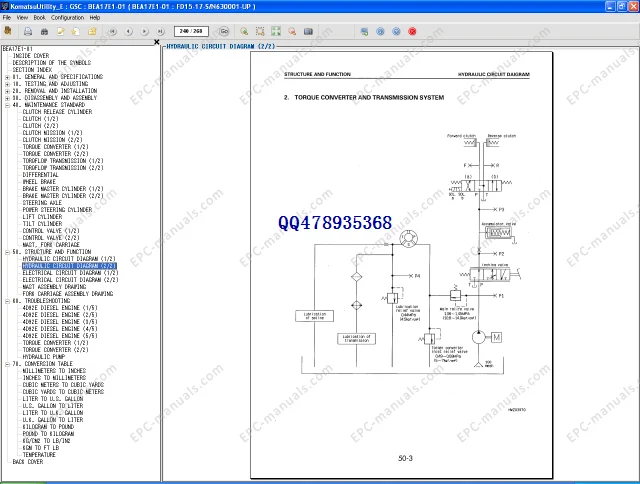The image size is (640, 484).
Task: Click the printer icon
Action: pos(28,31)
